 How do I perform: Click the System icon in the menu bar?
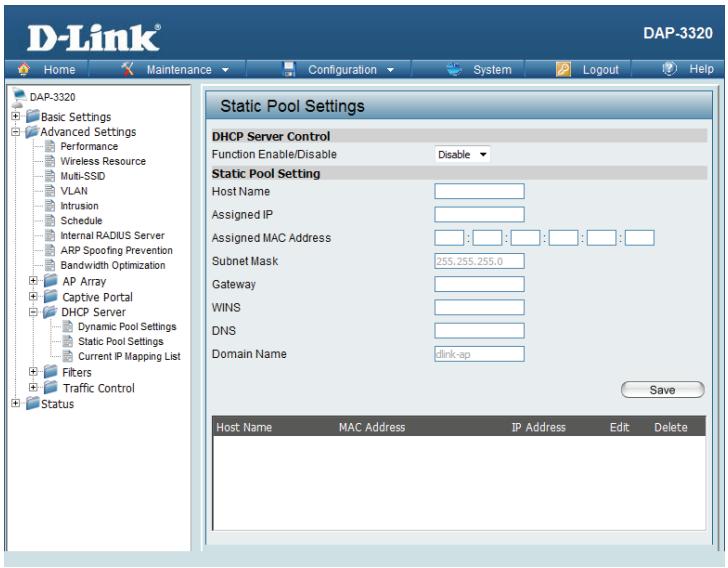click(x=454, y=69)
